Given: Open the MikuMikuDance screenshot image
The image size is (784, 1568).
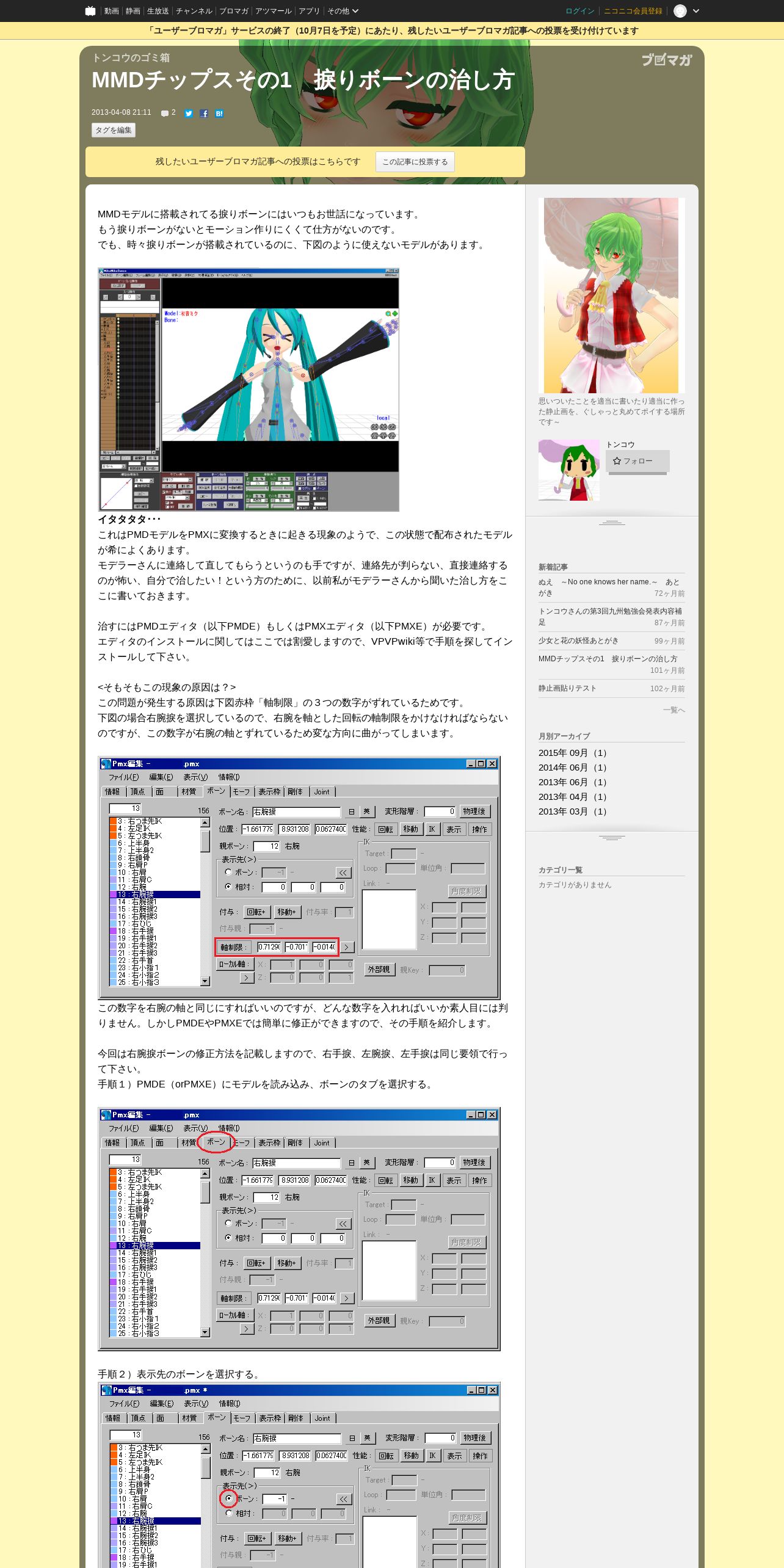Looking at the screenshot, I should tap(249, 390).
